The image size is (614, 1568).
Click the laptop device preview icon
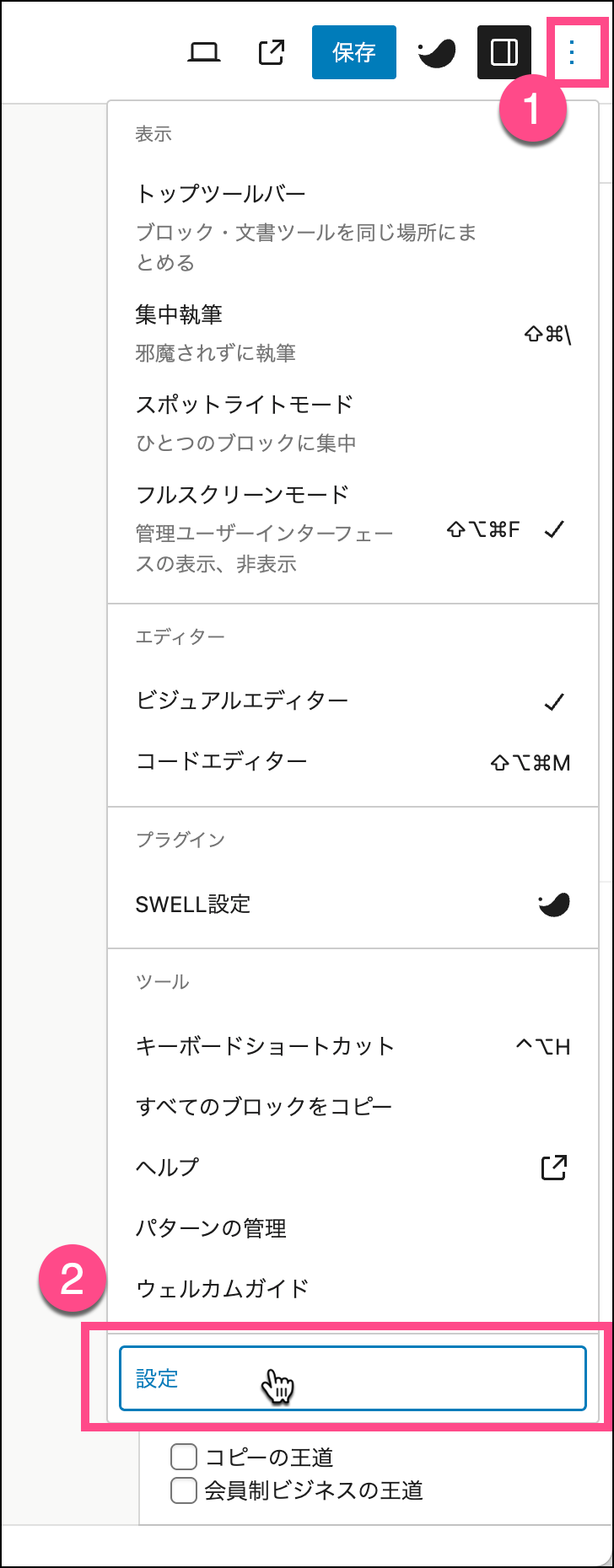tap(203, 52)
